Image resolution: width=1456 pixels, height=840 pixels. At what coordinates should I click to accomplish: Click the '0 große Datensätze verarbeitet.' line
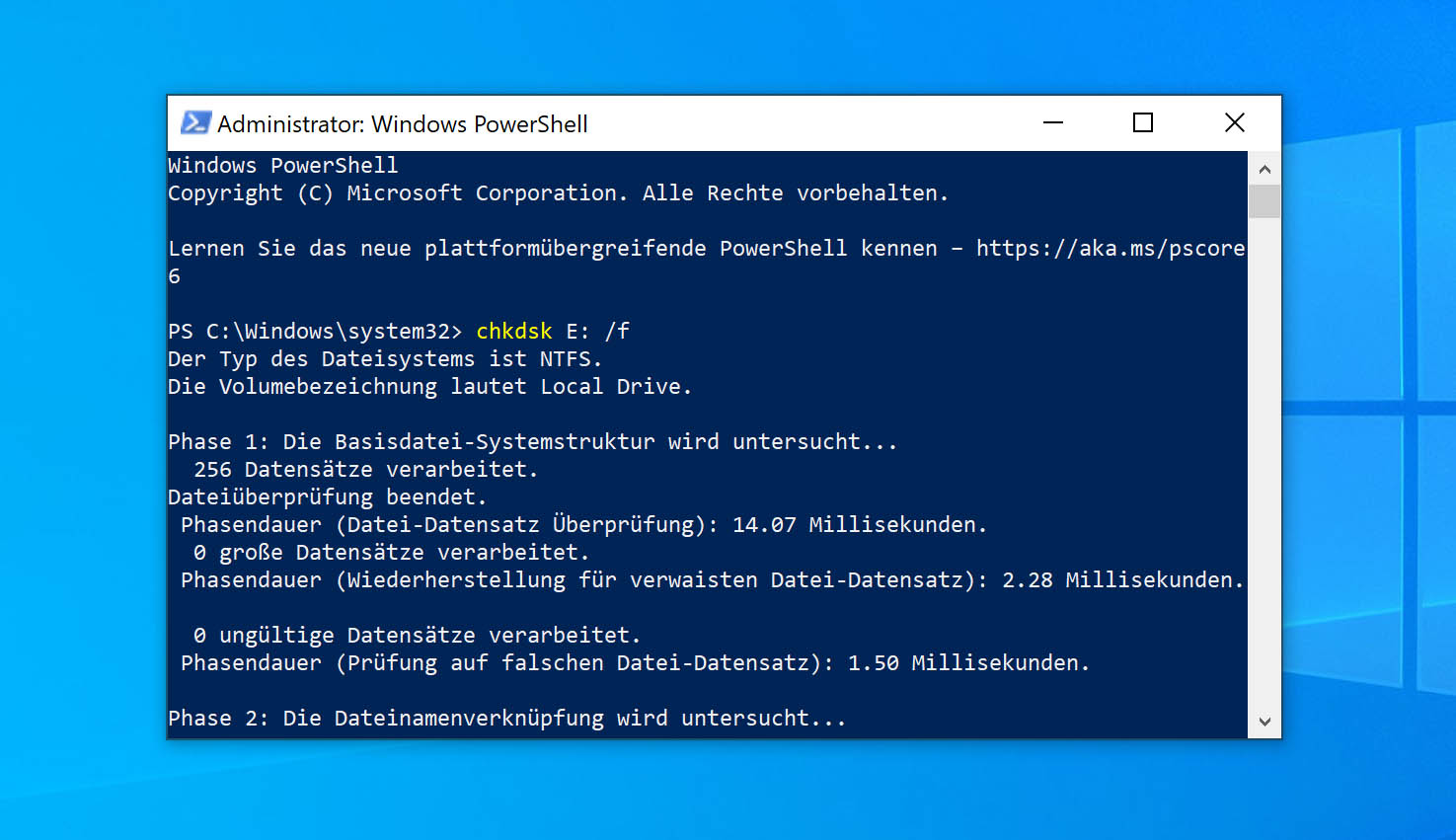(392, 553)
